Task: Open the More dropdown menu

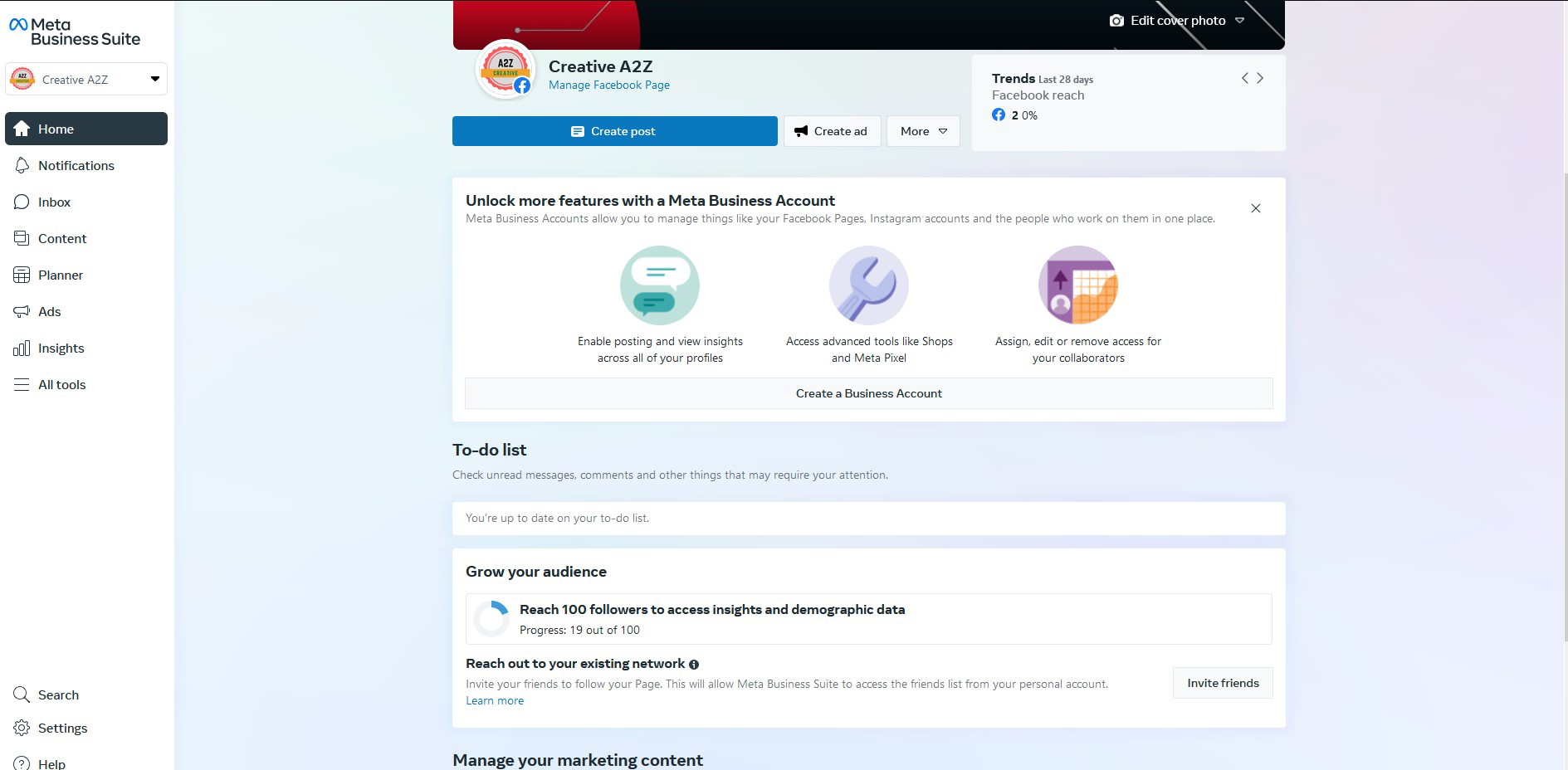Action: pos(923,131)
